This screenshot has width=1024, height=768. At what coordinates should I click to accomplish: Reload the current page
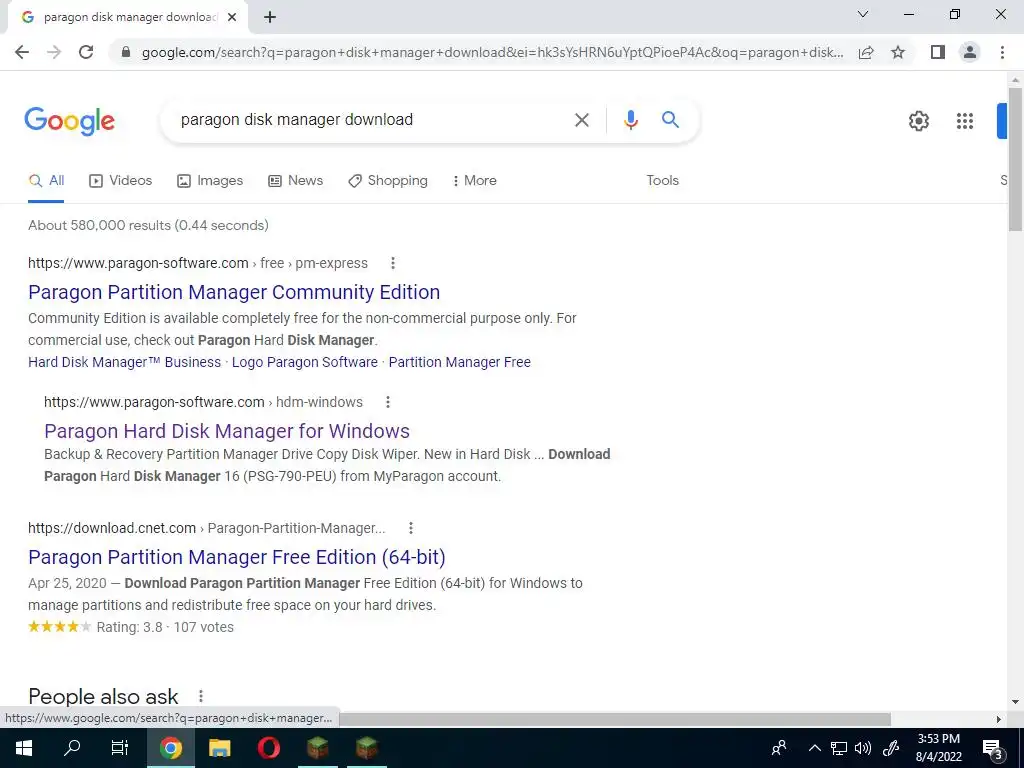(x=86, y=52)
